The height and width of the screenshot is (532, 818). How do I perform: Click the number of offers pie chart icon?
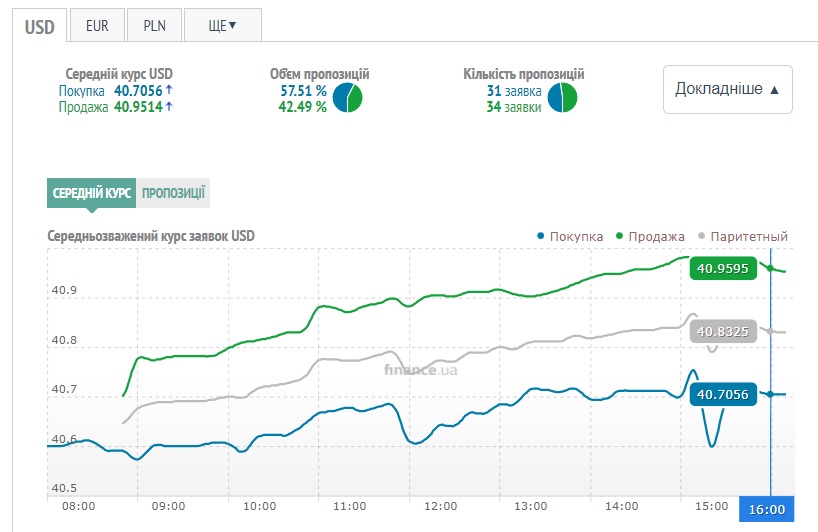click(x=563, y=98)
